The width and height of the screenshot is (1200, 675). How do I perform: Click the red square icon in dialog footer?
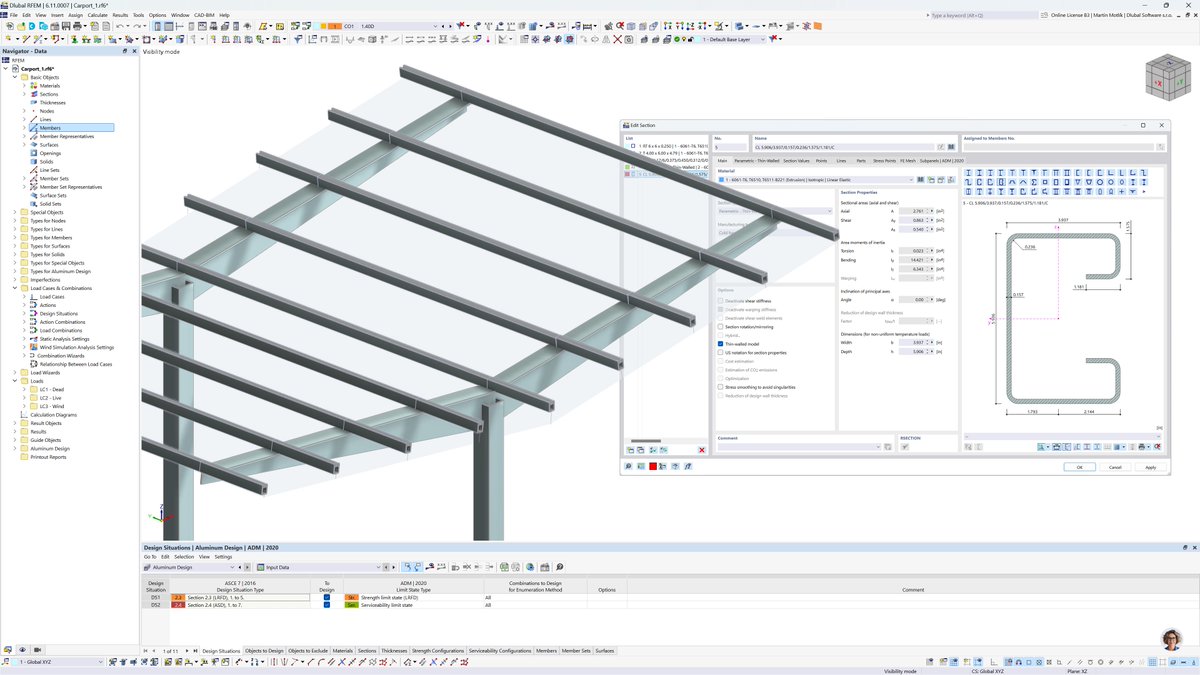tap(653, 466)
